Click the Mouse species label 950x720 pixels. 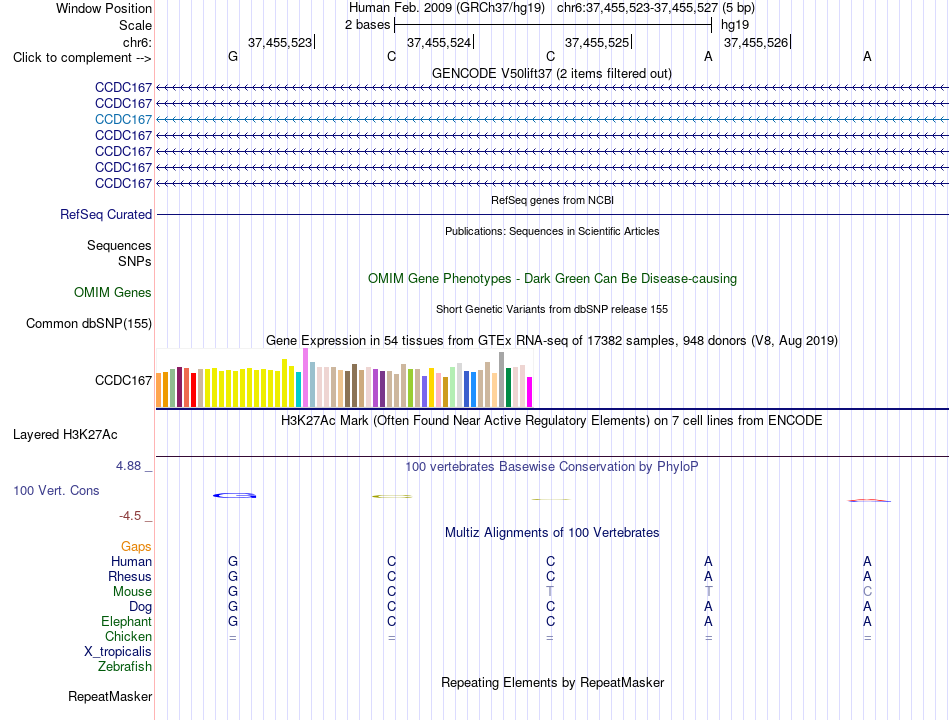132,592
